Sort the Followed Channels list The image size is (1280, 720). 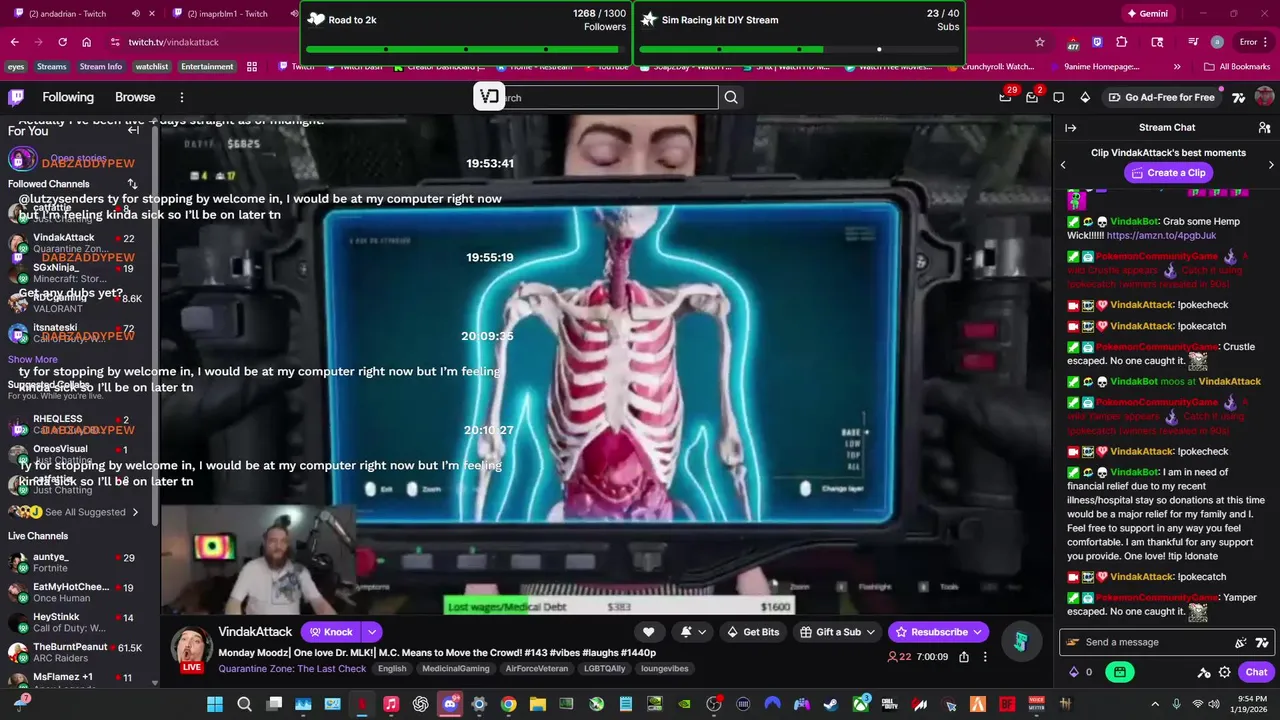tap(132, 184)
